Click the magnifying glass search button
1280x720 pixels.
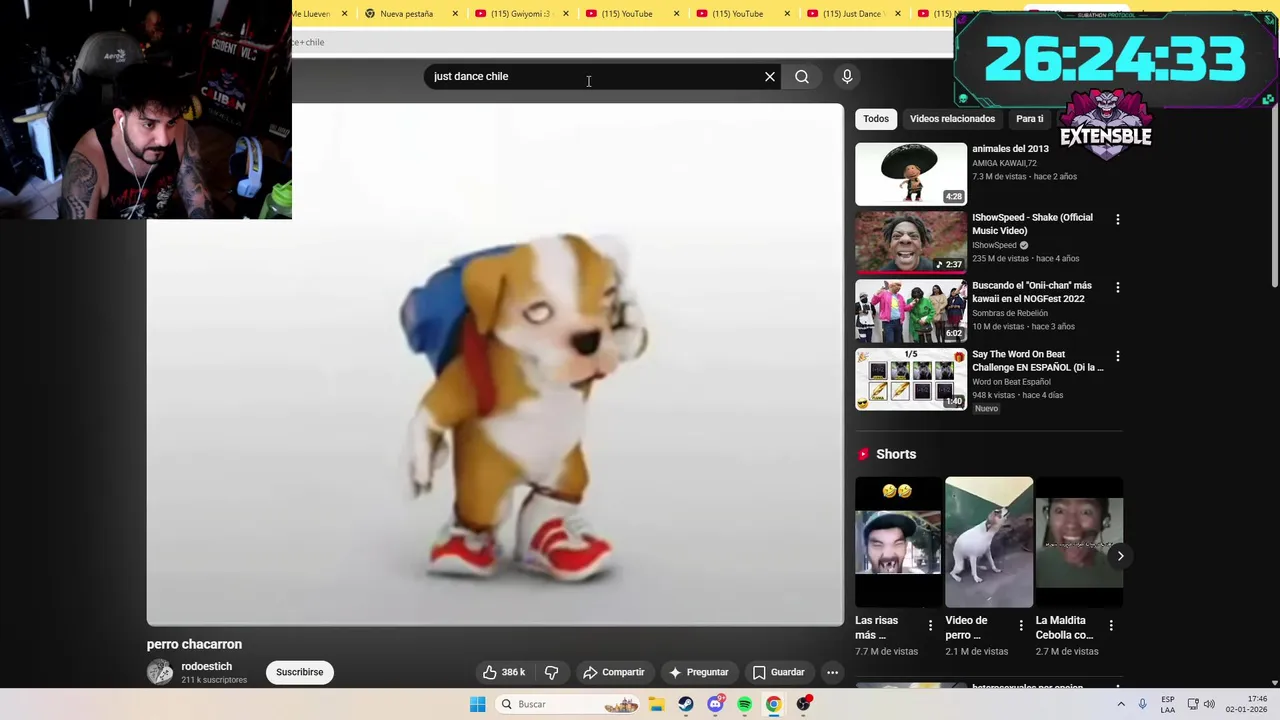[802, 77]
